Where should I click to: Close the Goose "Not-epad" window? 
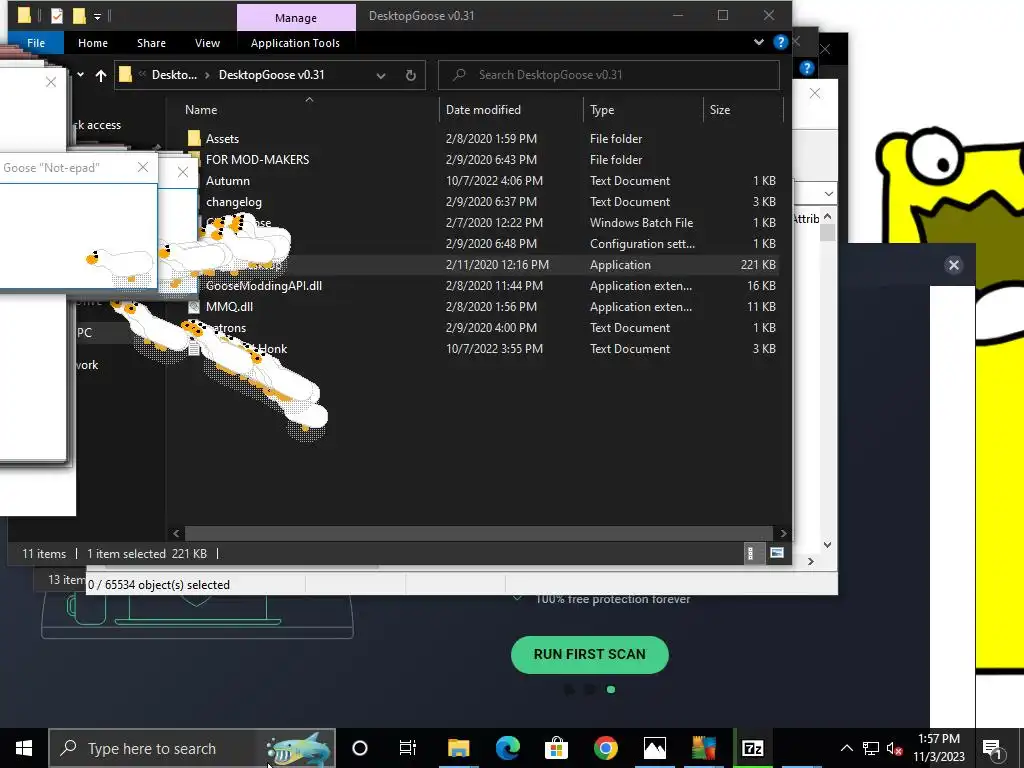pyautogui.click(x=143, y=167)
